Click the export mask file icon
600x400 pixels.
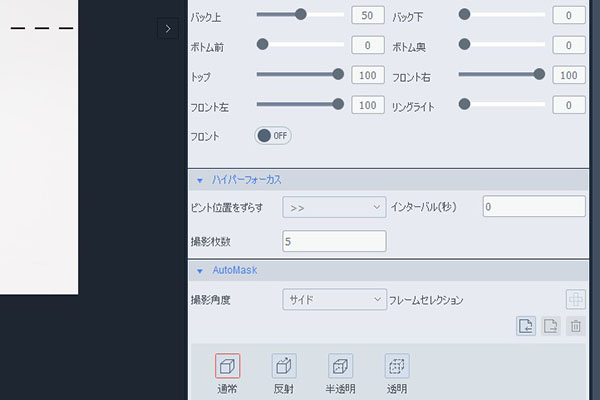pyautogui.click(x=550, y=325)
